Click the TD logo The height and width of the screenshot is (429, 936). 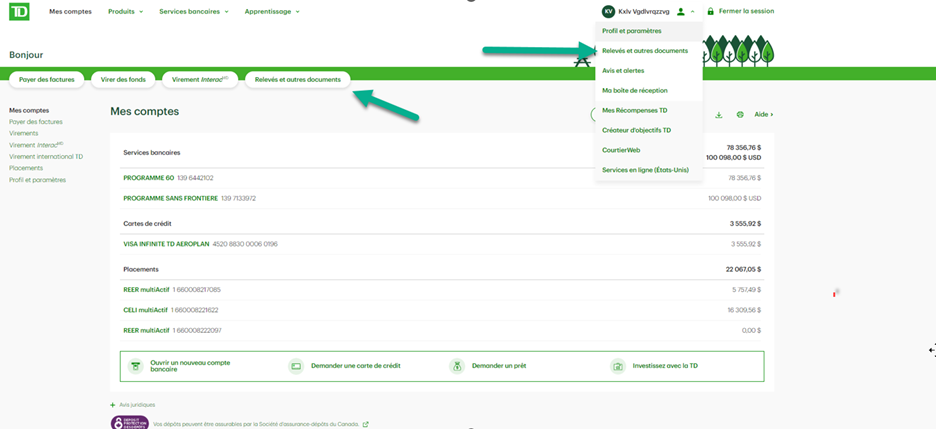[x=19, y=11]
